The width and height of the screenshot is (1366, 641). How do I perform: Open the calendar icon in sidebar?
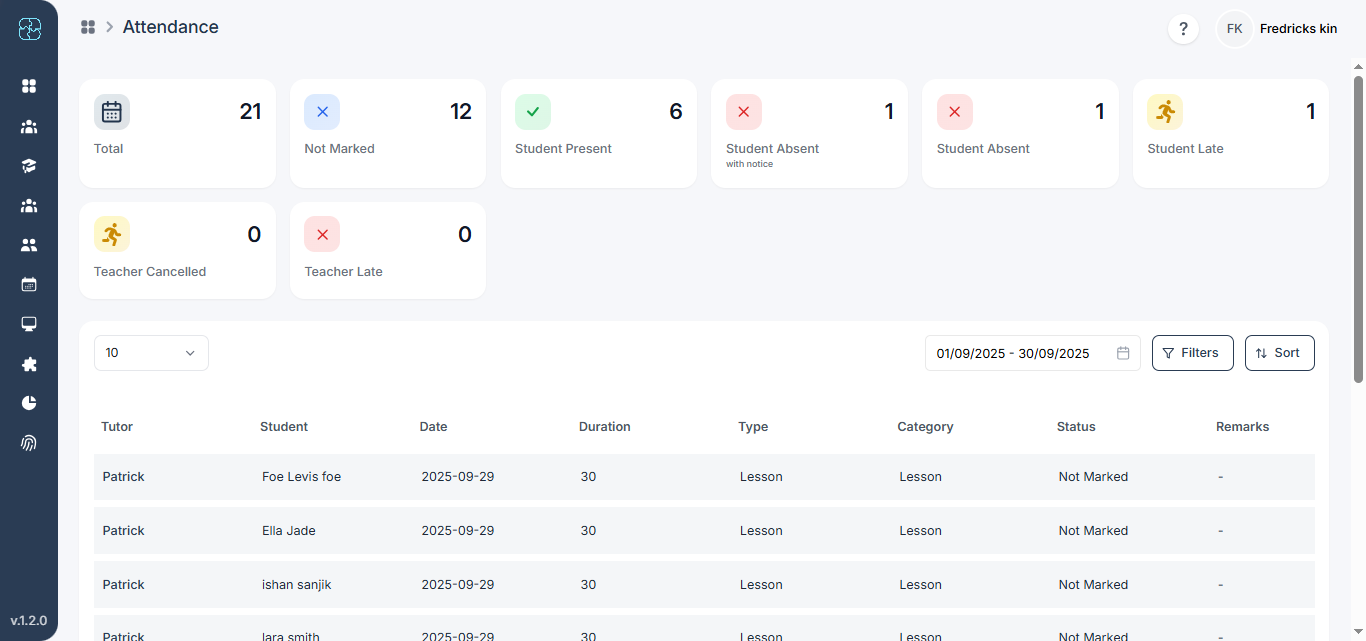(x=29, y=285)
